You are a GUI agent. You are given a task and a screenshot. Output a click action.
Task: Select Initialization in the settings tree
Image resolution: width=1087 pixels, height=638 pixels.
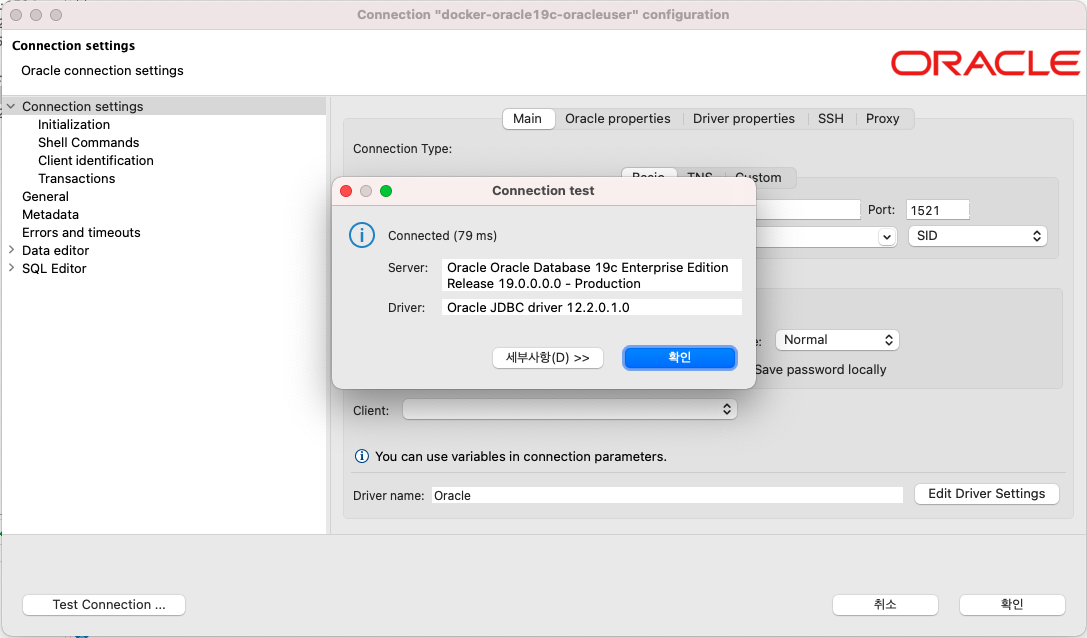pos(74,124)
